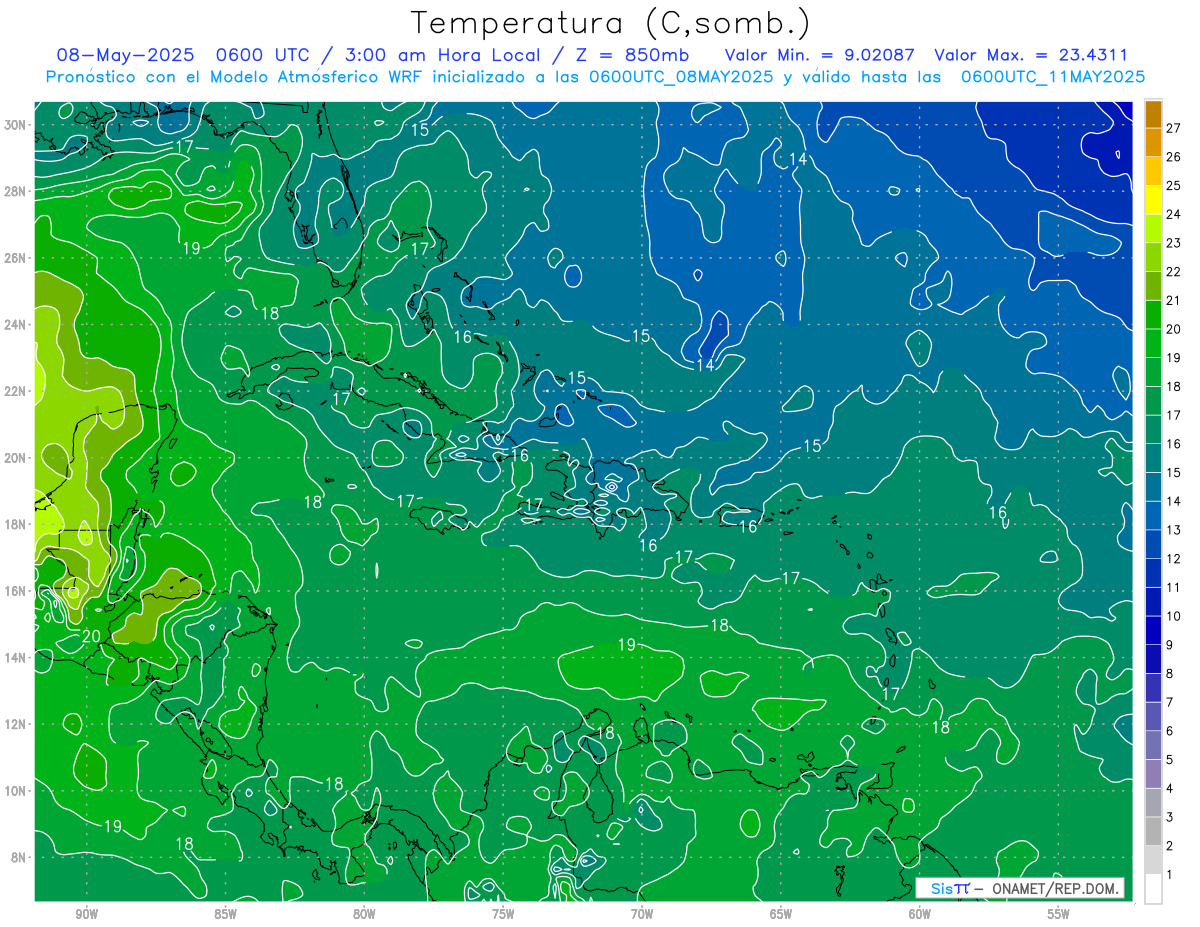Click the '60W' longitude axis label
The height and width of the screenshot is (927, 1200).
click(920, 914)
